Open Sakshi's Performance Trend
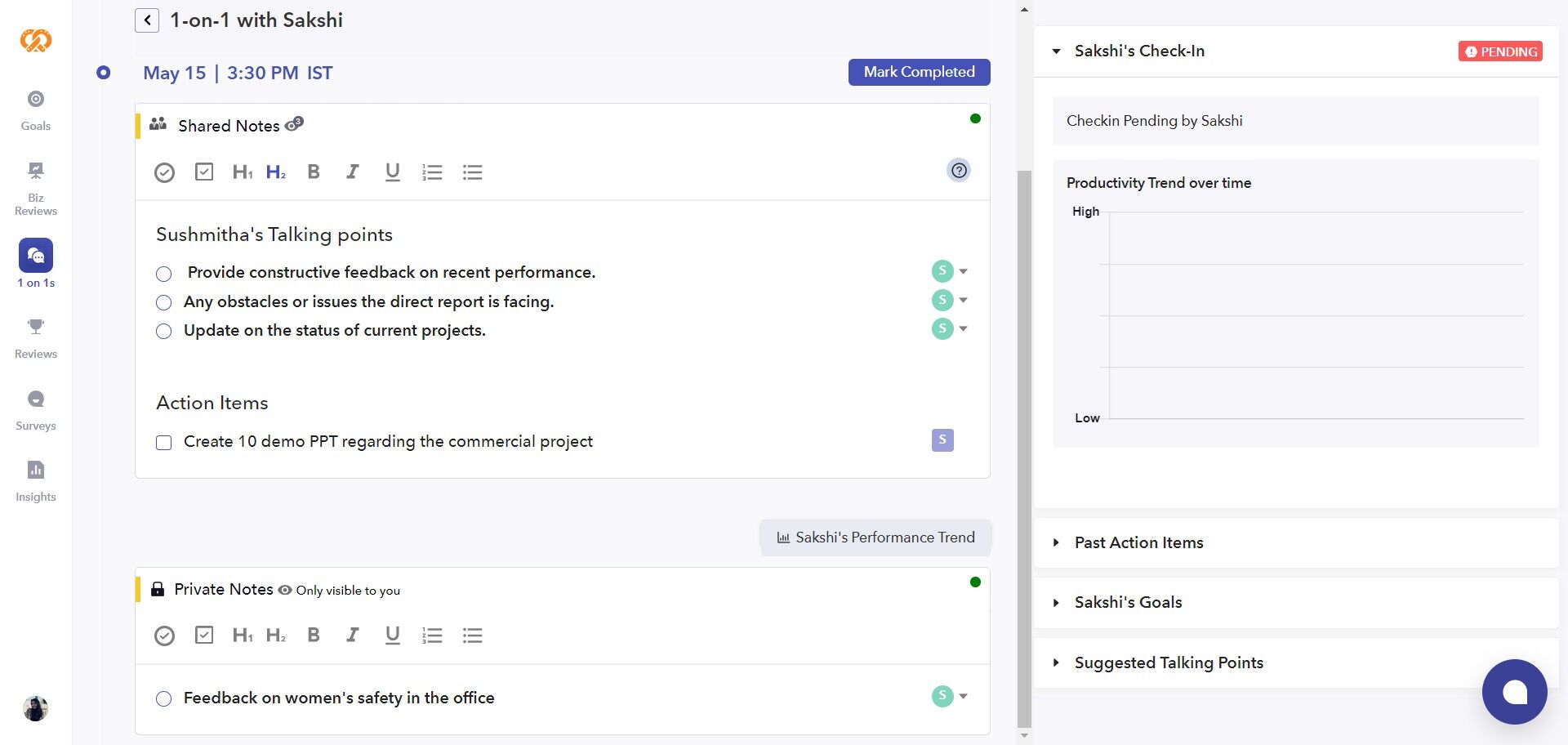This screenshot has width=1568, height=745. pyautogui.click(x=875, y=538)
